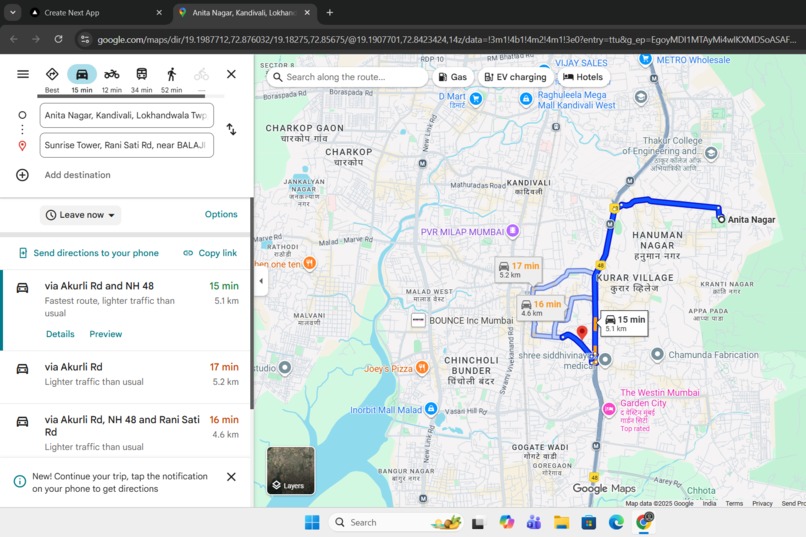Click the D Mart shopping pin
The height and width of the screenshot is (537, 806).
(x=476, y=99)
